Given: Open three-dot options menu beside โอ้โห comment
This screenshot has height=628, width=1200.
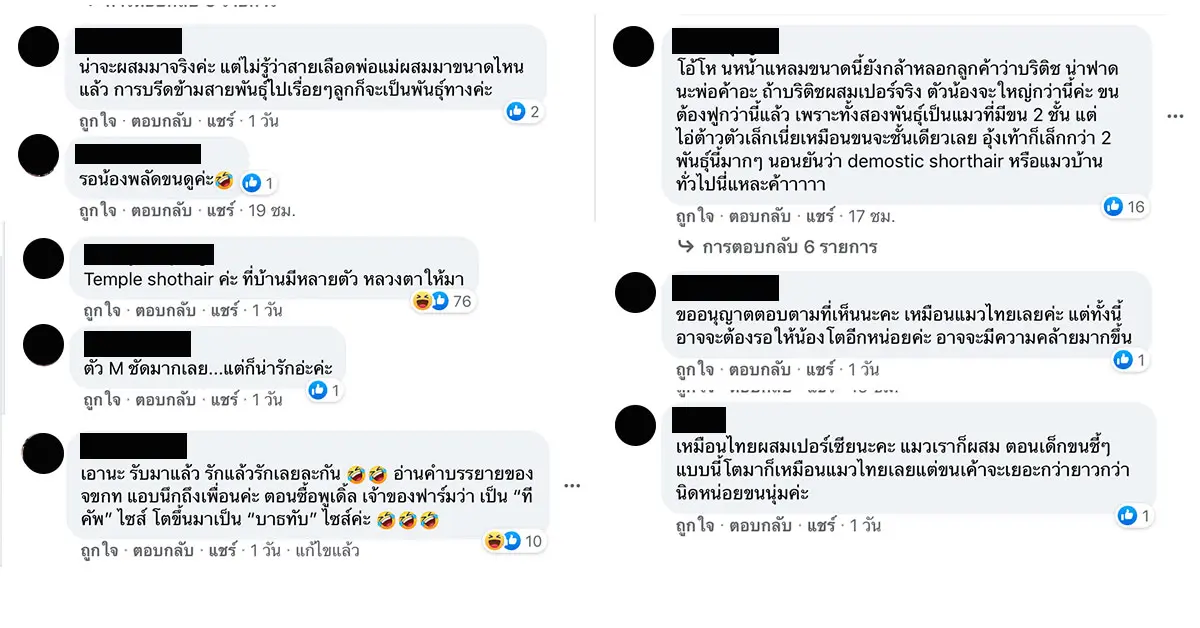Looking at the screenshot, I should pyautogui.click(x=1175, y=117).
